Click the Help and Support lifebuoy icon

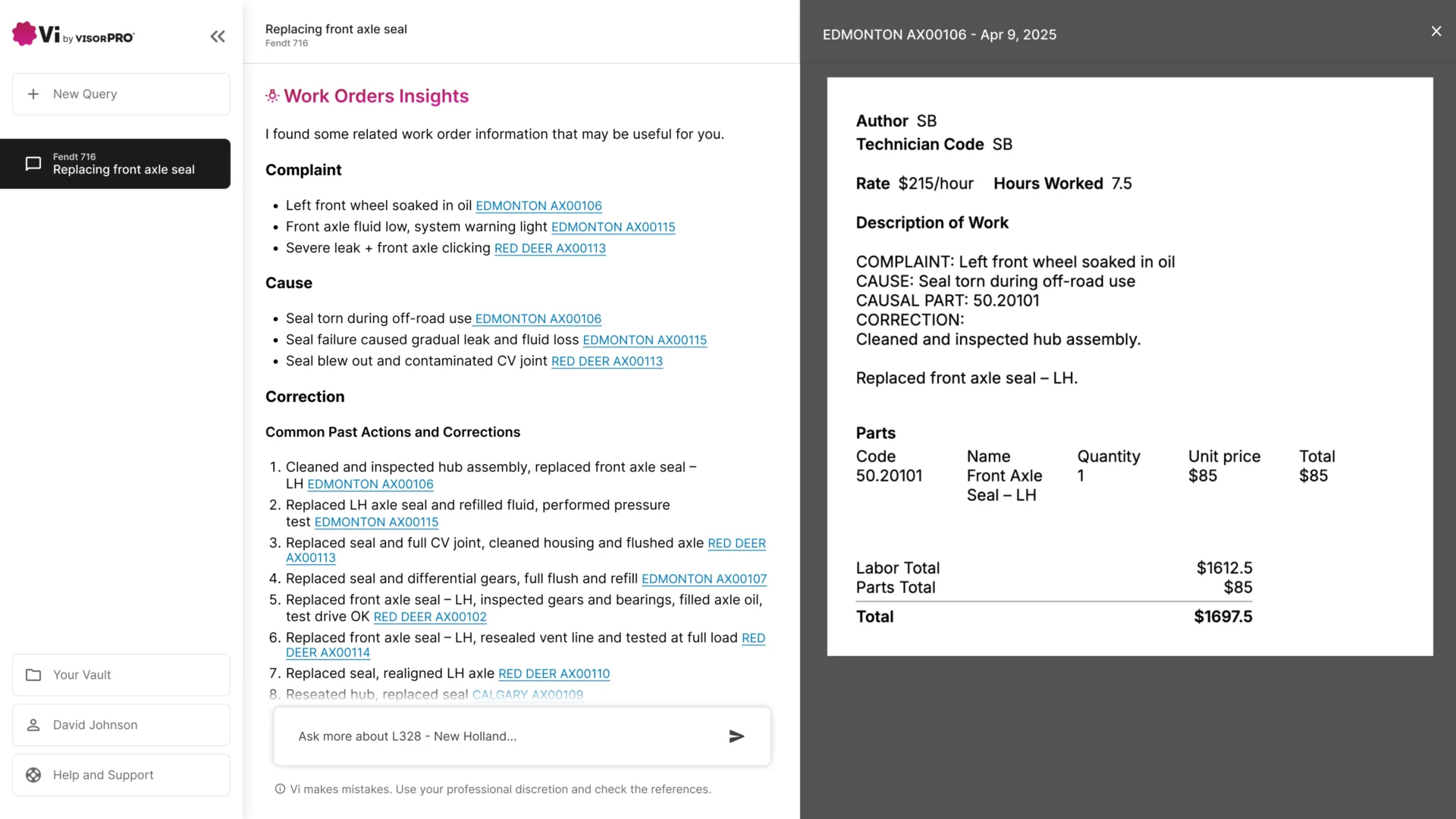33,775
